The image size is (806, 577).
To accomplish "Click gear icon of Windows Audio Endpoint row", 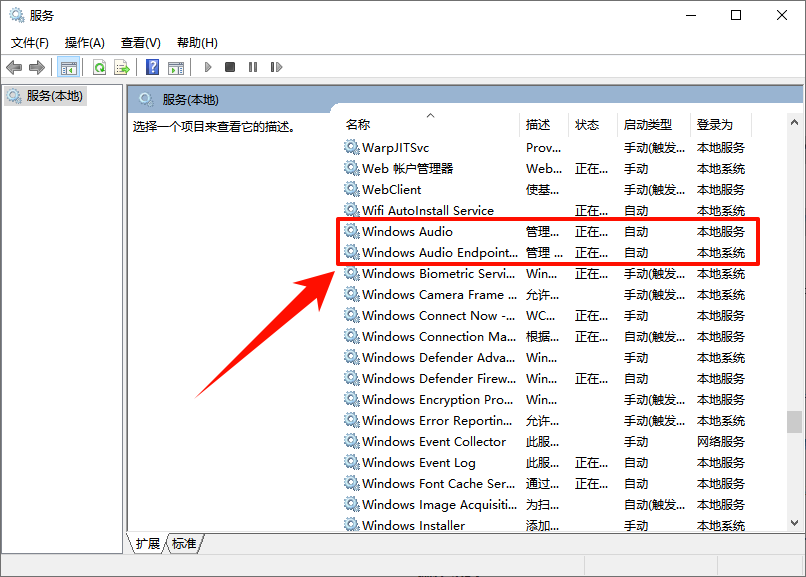I will (352, 253).
